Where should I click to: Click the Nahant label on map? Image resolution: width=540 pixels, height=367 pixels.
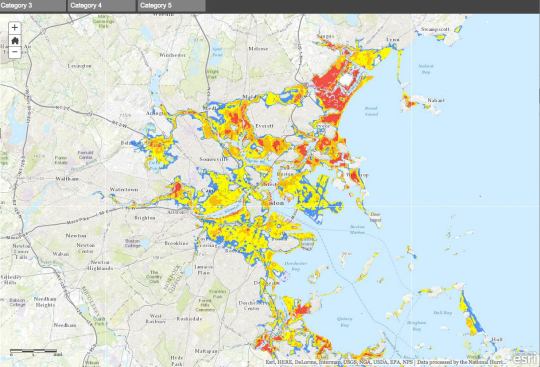coord(436,100)
